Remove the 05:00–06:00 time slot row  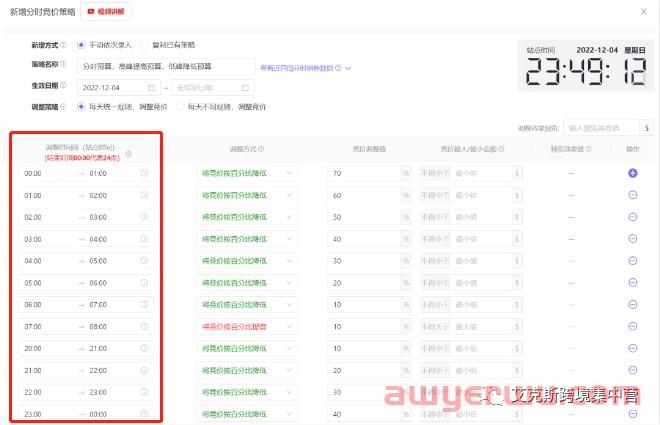tap(632, 282)
